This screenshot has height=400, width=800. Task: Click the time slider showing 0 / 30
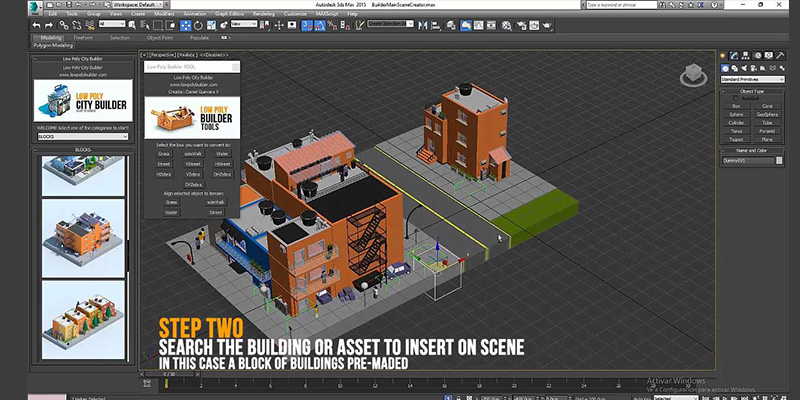click(x=168, y=374)
